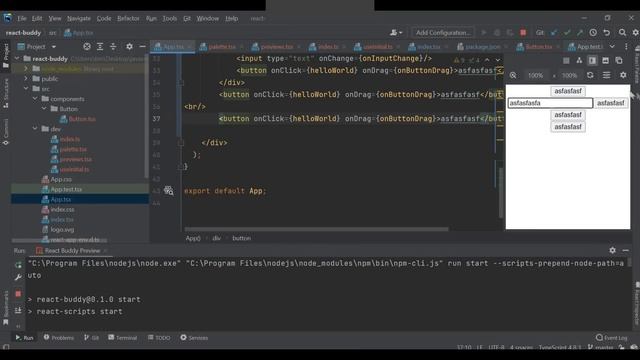
Task: Open Run panel gear settings
Action: point(612,250)
